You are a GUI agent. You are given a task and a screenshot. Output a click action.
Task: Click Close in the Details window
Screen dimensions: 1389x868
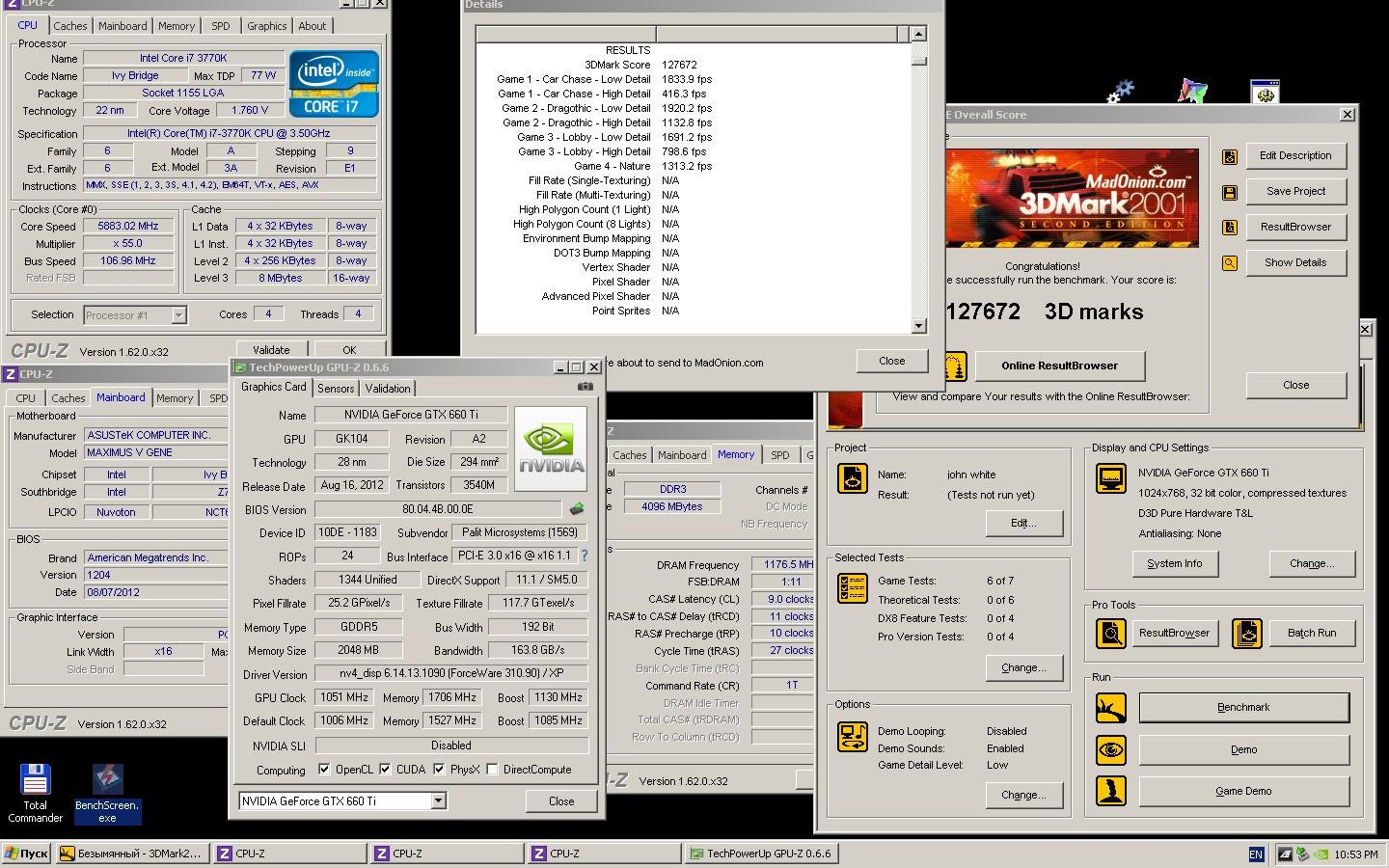891,361
